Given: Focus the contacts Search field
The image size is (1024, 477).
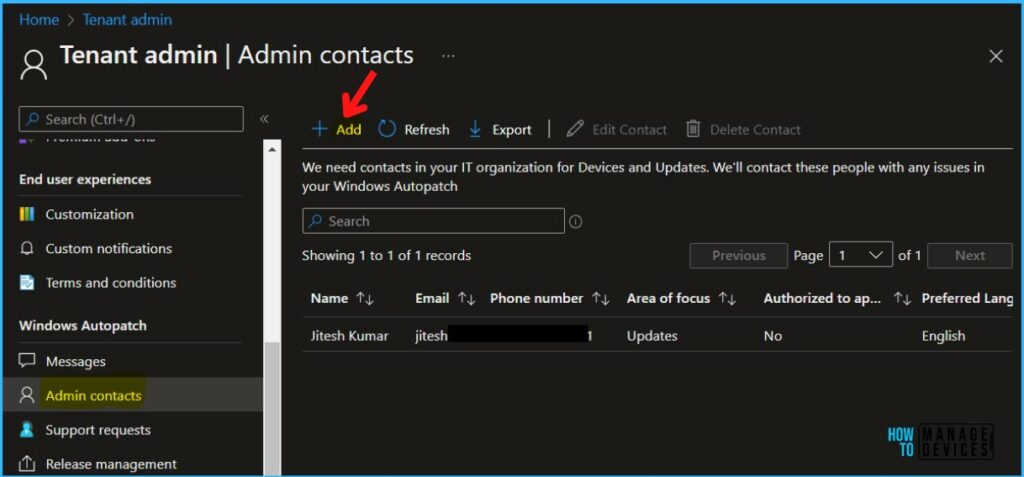Looking at the screenshot, I should point(434,221).
